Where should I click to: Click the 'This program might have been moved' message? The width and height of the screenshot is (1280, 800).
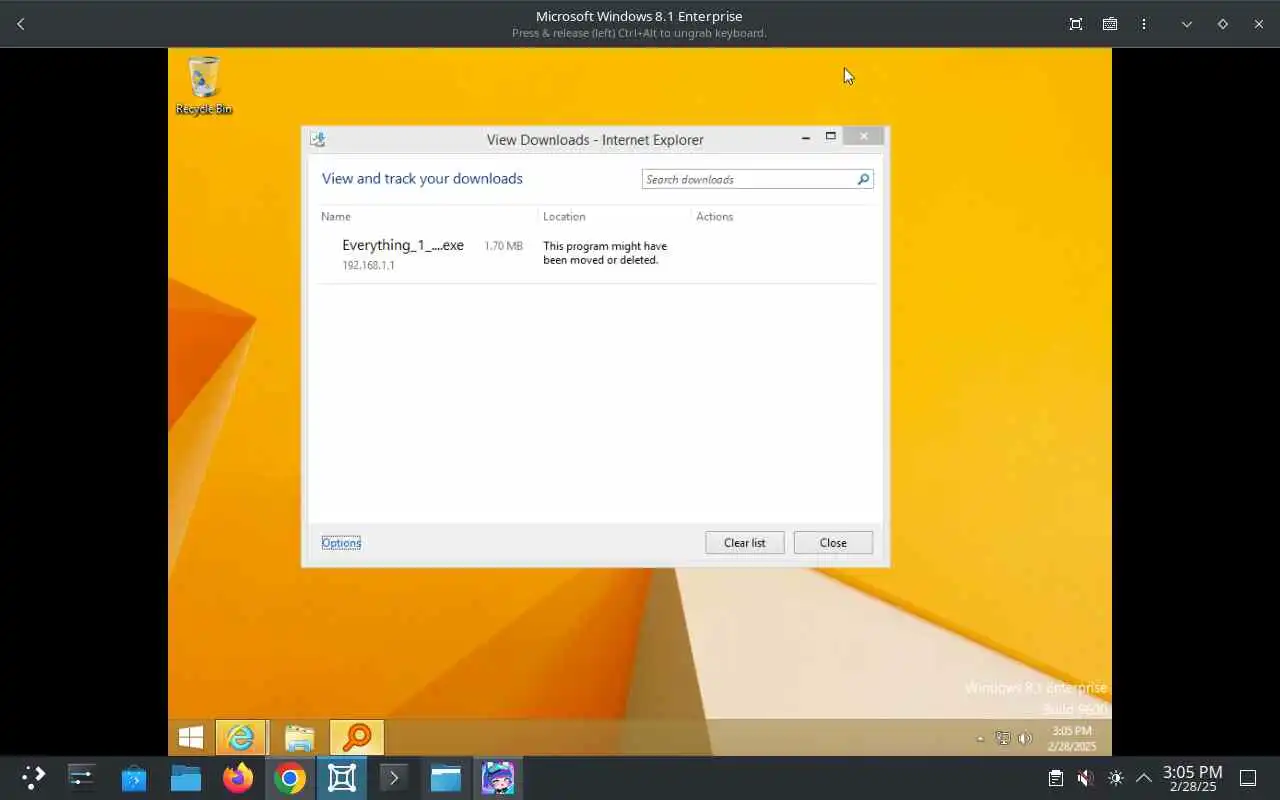click(605, 253)
